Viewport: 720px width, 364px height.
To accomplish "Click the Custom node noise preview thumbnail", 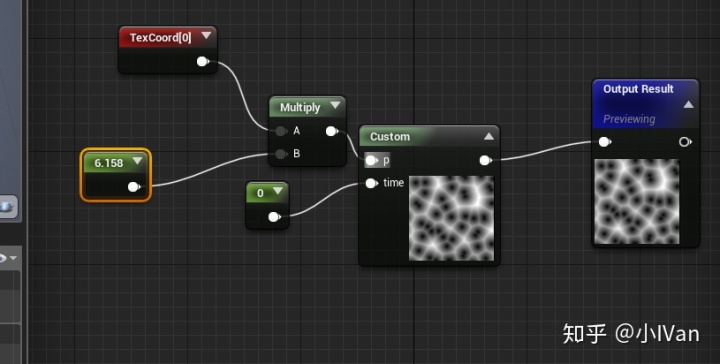I will tap(451, 218).
